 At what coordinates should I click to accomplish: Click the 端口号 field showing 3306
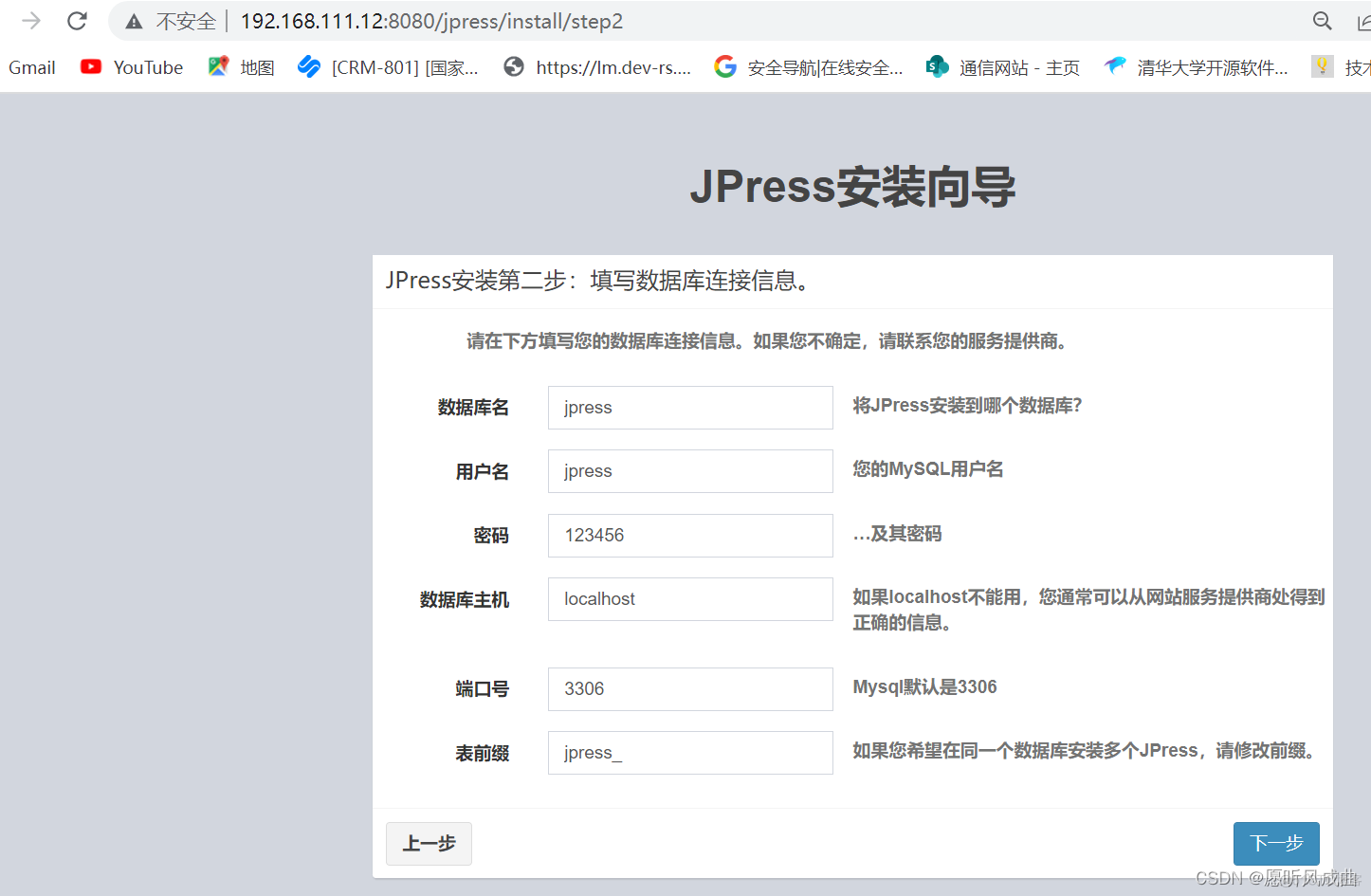[x=690, y=689]
